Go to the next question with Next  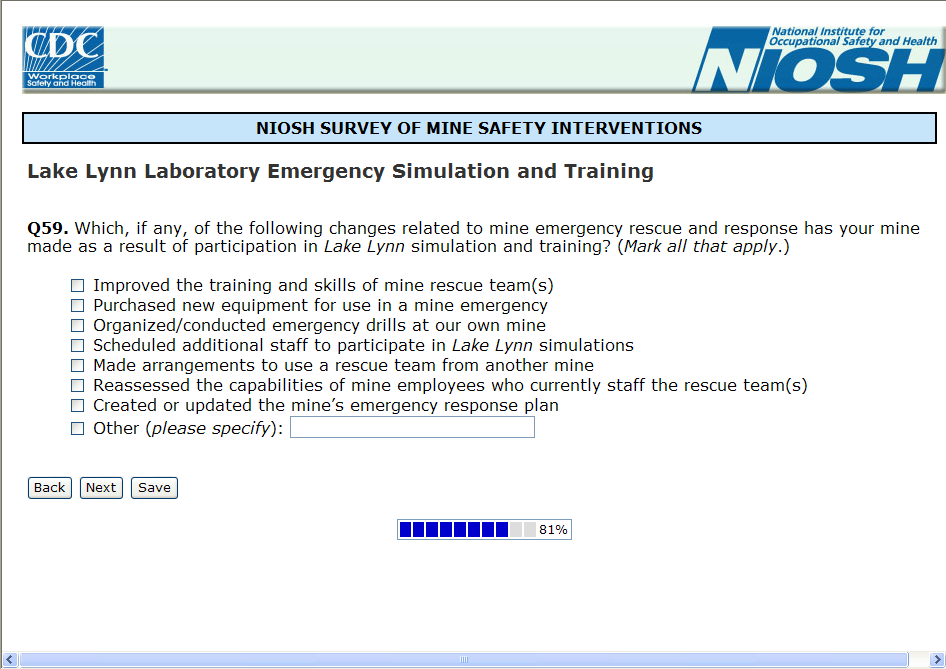pyautogui.click(x=101, y=488)
